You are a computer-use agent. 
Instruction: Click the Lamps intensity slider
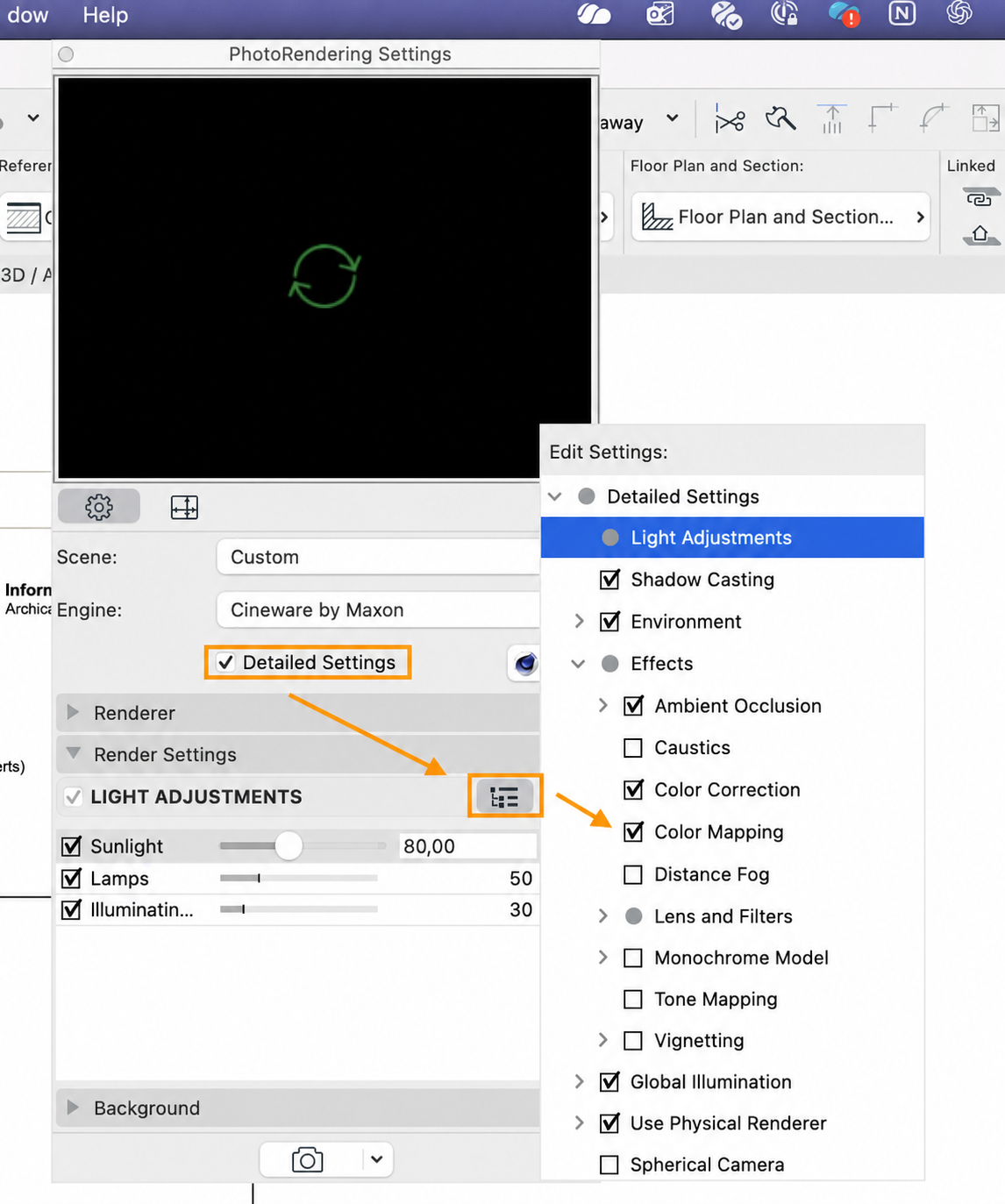(298, 878)
